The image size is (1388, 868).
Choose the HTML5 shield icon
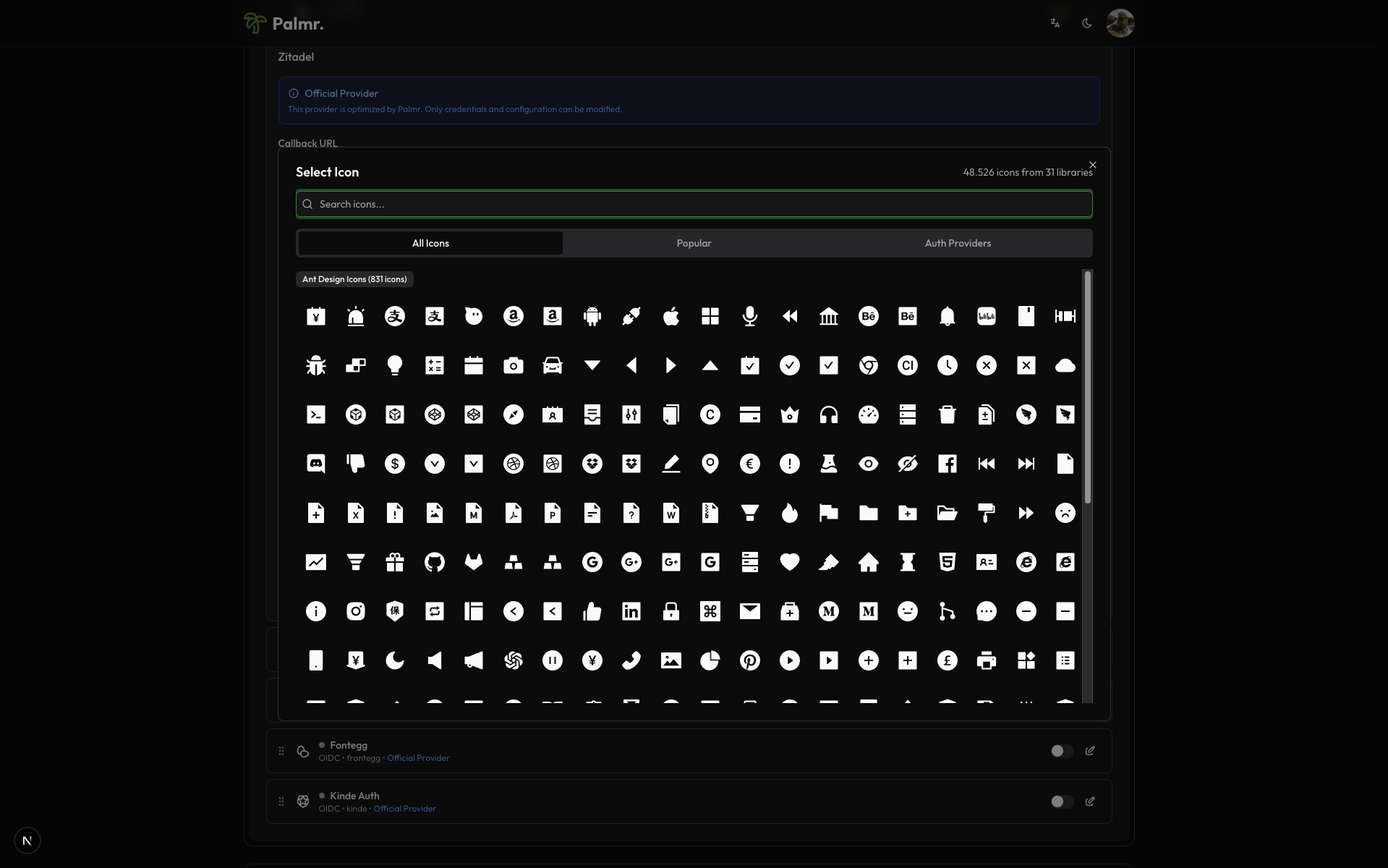point(947,562)
